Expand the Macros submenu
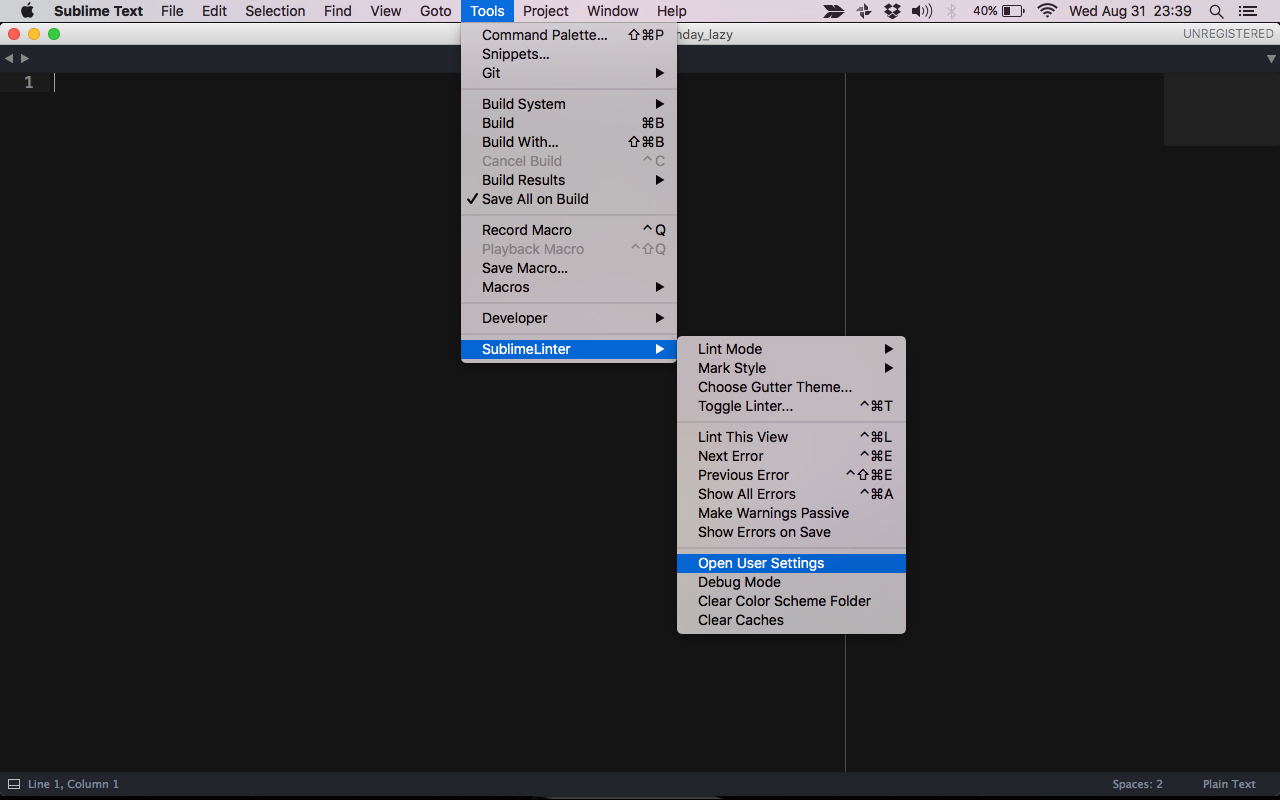This screenshot has width=1280, height=800. tap(569, 287)
